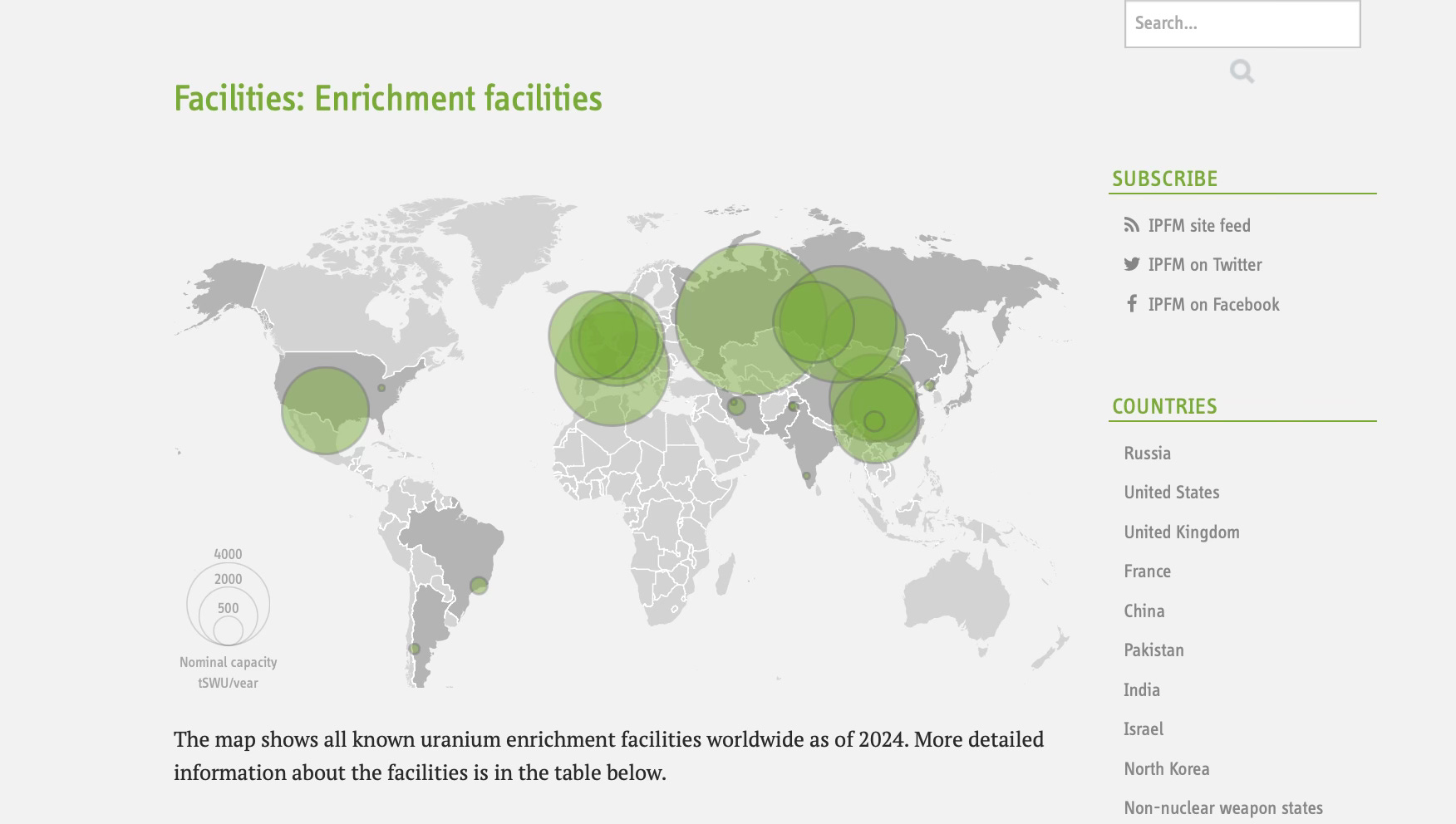The image size is (1456, 824).
Task: Select United Kingdom in countries list
Action: (1181, 532)
